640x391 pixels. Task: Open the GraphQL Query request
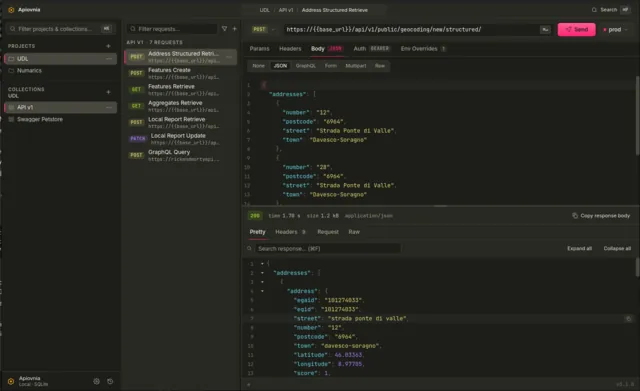tap(180, 155)
